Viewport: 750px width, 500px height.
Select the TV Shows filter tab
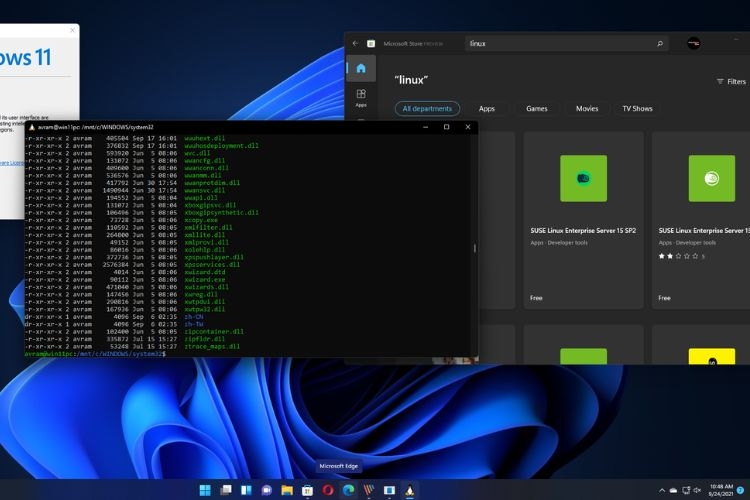pos(637,109)
